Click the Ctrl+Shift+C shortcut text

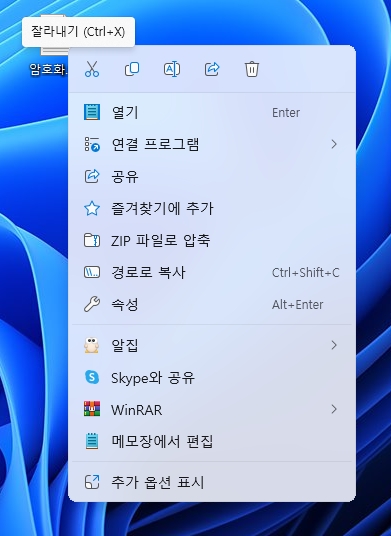pos(306,272)
